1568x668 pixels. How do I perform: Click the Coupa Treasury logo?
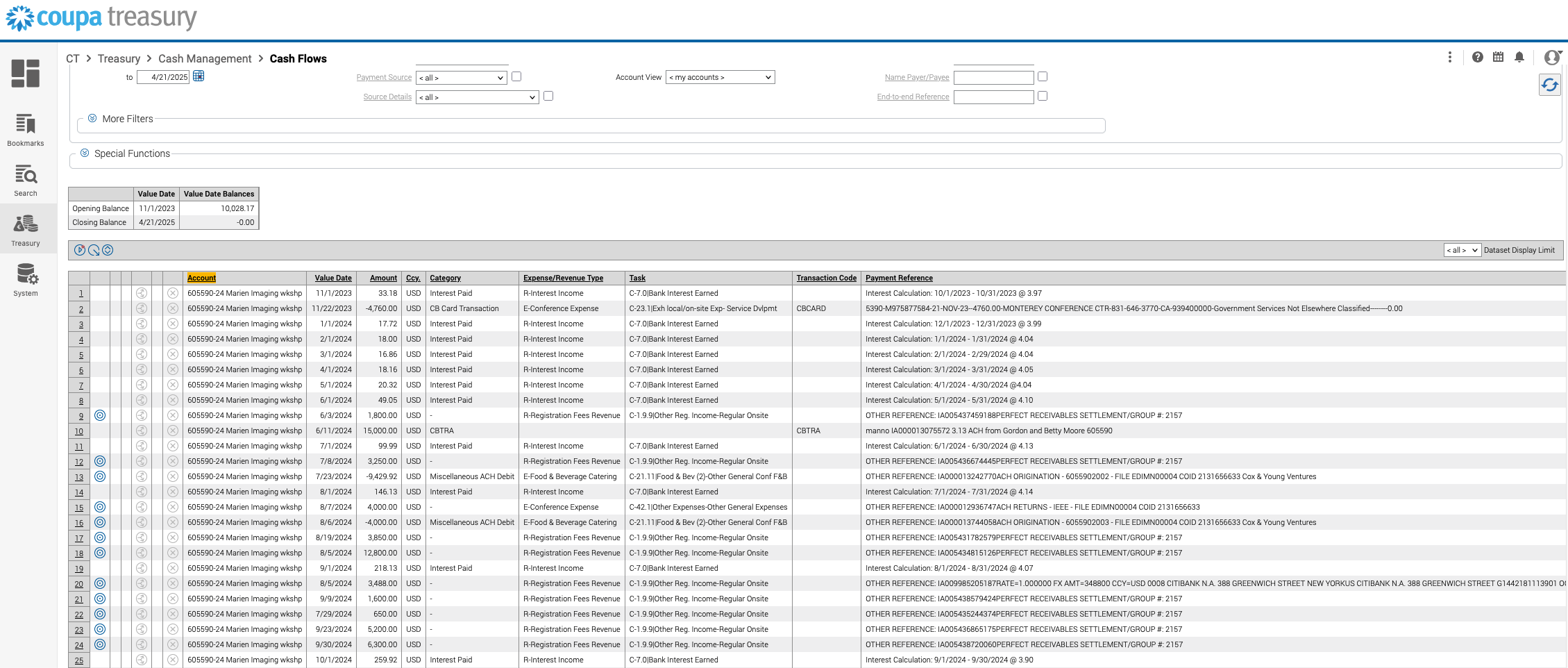(101, 18)
